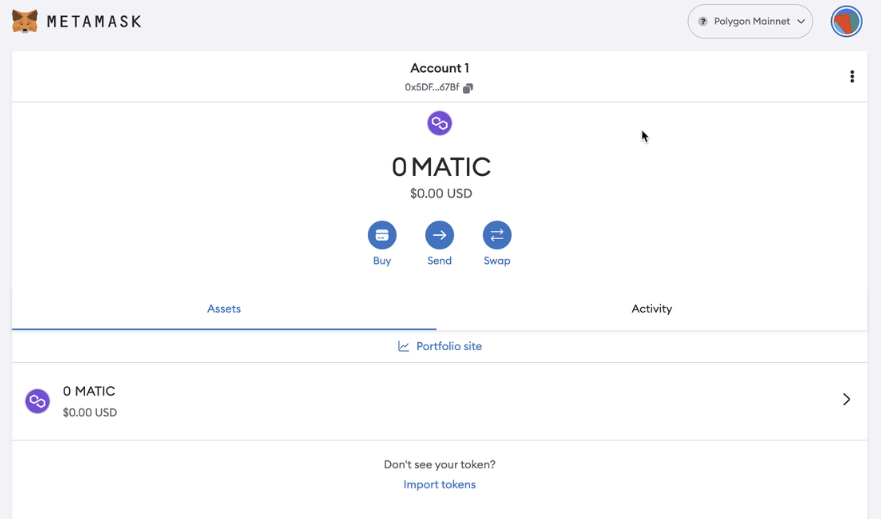Click the MATIC icon in asset row
This screenshot has height=519, width=881.
pos(38,401)
